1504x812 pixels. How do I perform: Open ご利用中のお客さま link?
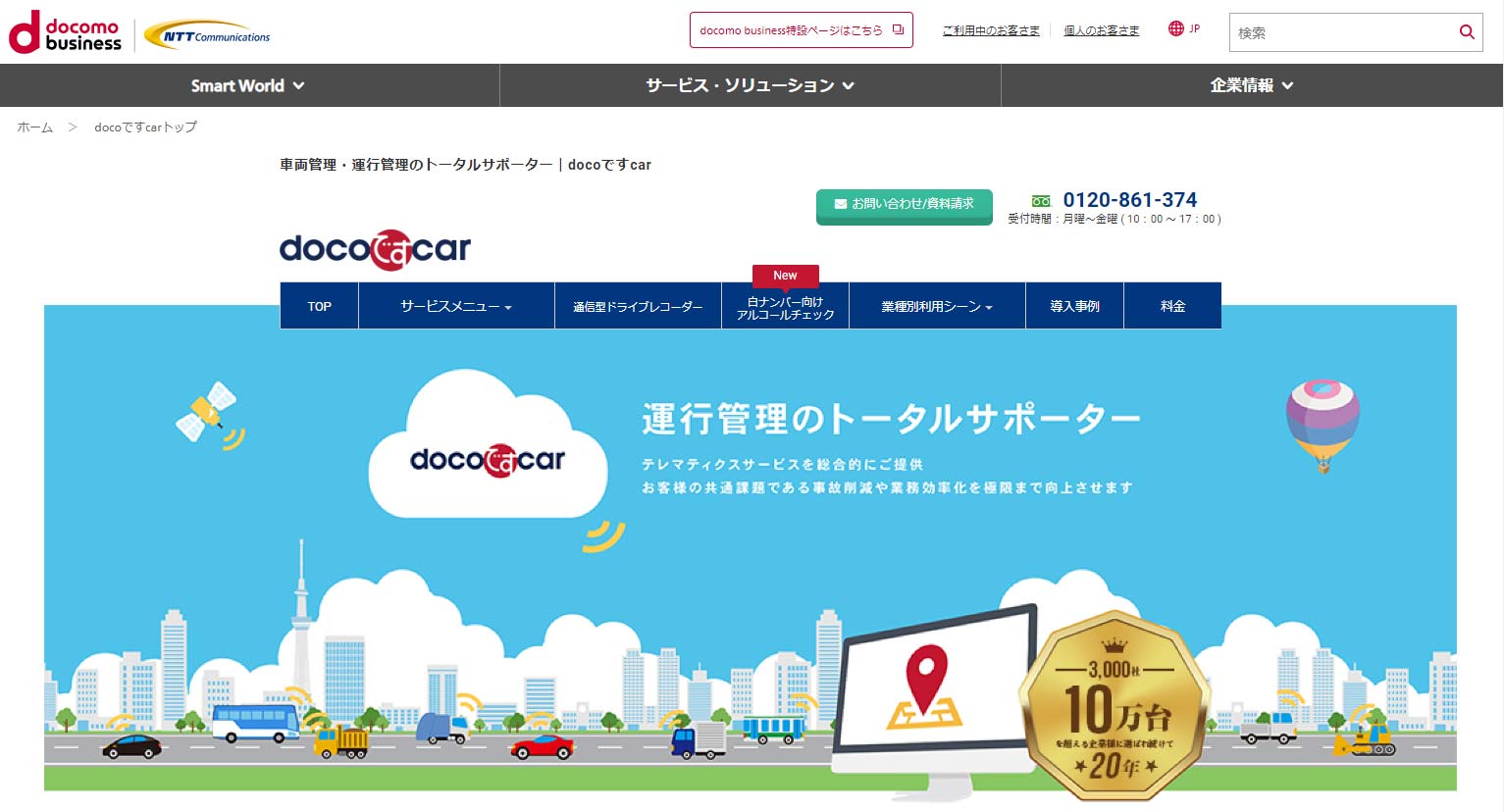point(991,30)
